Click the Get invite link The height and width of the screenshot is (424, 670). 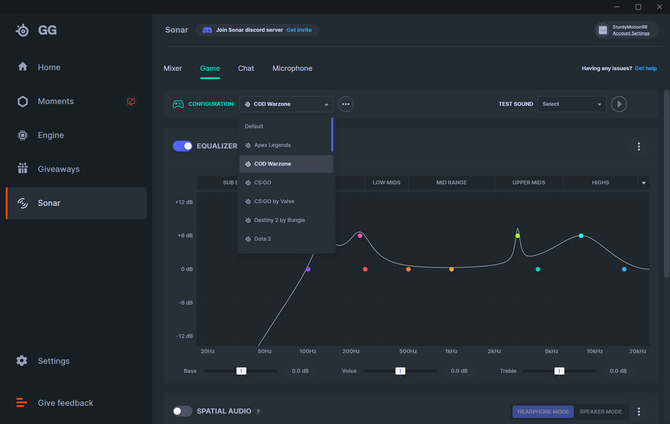(299, 30)
